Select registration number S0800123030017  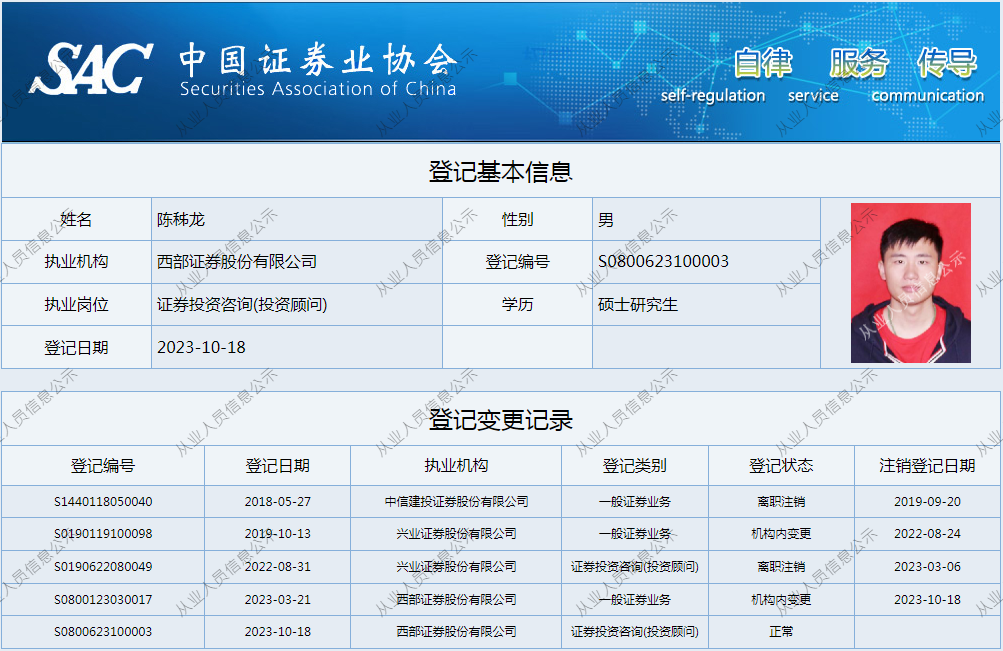[103, 600]
